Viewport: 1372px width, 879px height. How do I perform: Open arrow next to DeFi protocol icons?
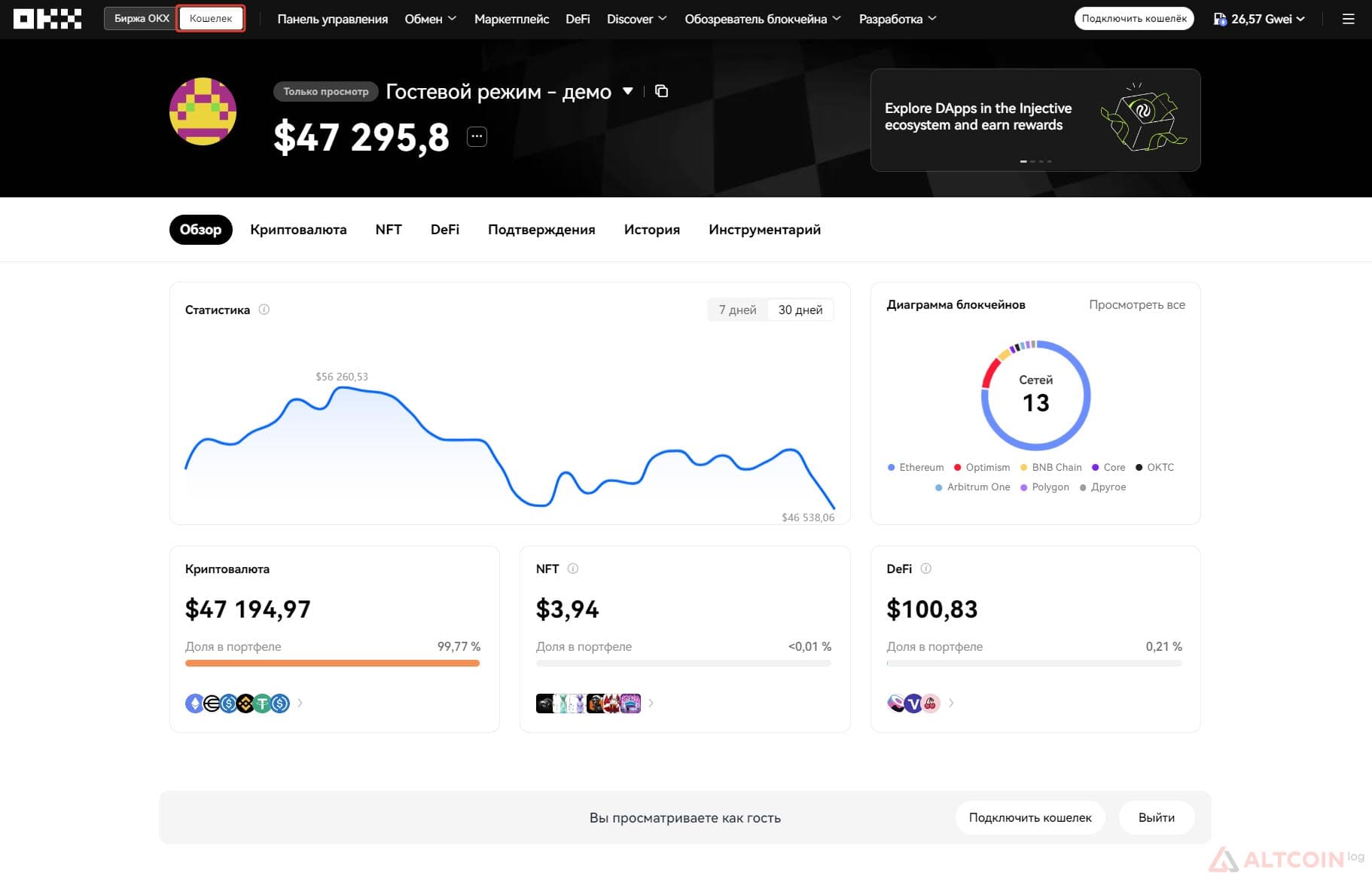pos(951,704)
